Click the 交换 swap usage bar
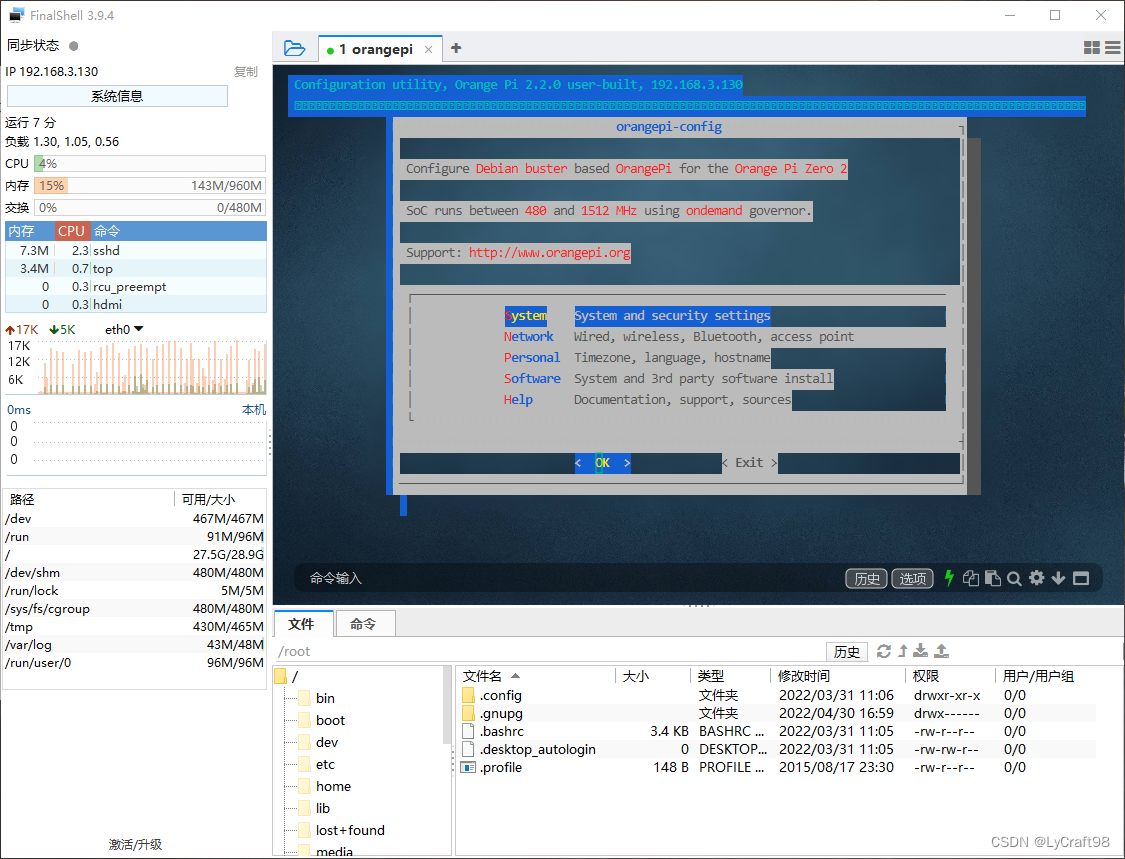Screen dimensions: 1125x859 [150, 208]
